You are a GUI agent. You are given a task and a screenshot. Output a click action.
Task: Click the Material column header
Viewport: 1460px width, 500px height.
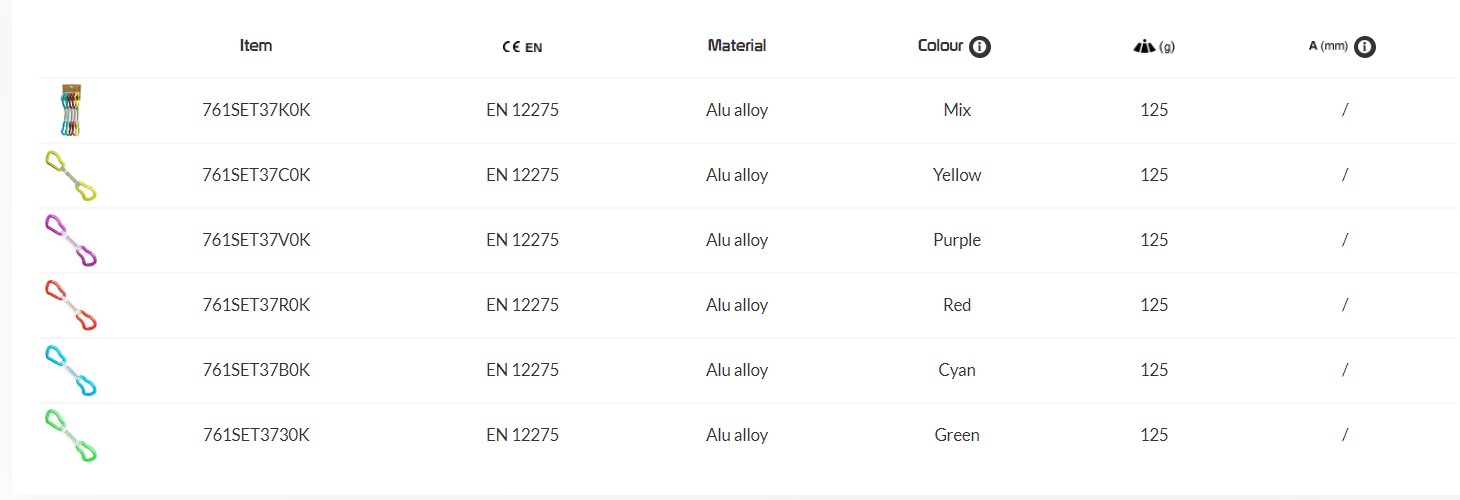[737, 45]
